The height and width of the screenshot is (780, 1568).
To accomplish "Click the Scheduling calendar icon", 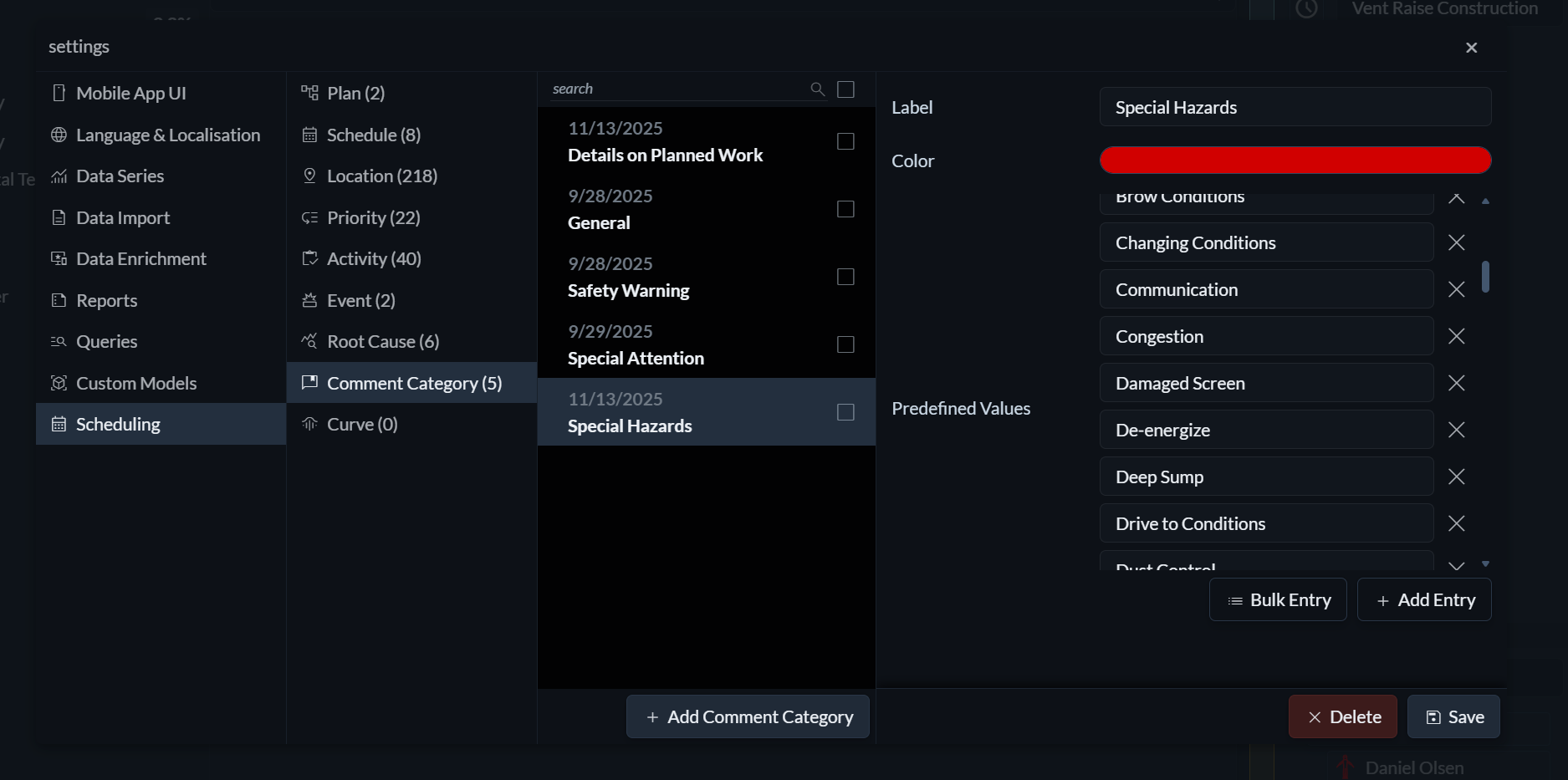I will [x=59, y=424].
